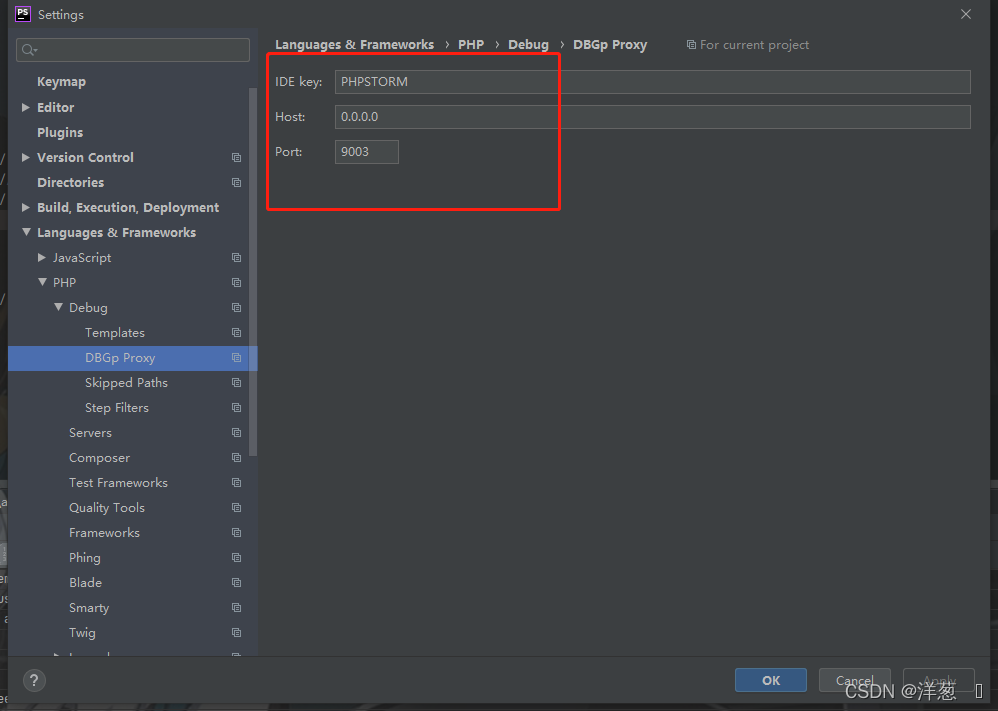The width and height of the screenshot is (998, 711).
Task: Click the Port input field
Action: click(x=367, y=151)
